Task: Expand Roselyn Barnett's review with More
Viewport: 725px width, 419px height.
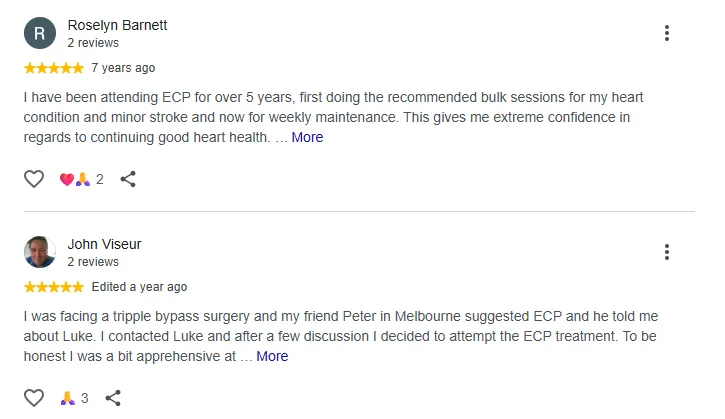Action: [x=307, y=137]
